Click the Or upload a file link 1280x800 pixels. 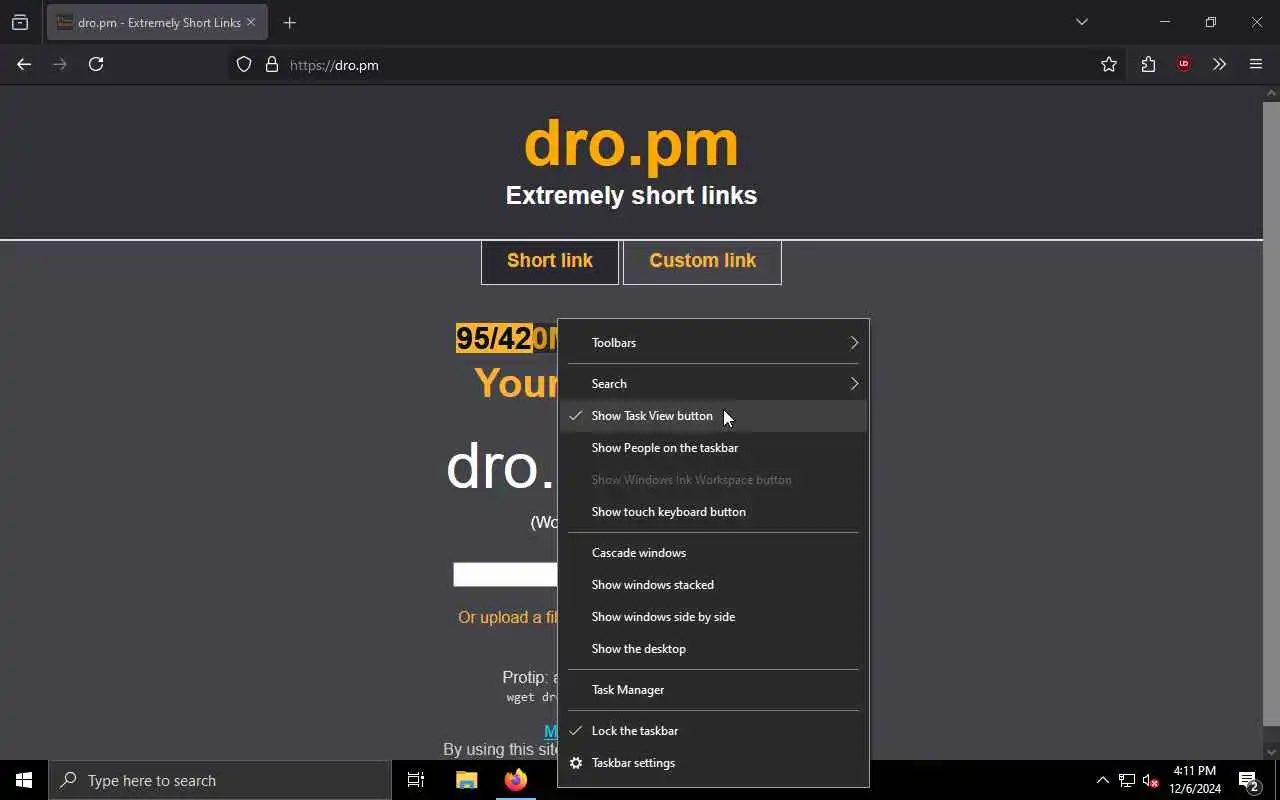click(x=508, y=617)
